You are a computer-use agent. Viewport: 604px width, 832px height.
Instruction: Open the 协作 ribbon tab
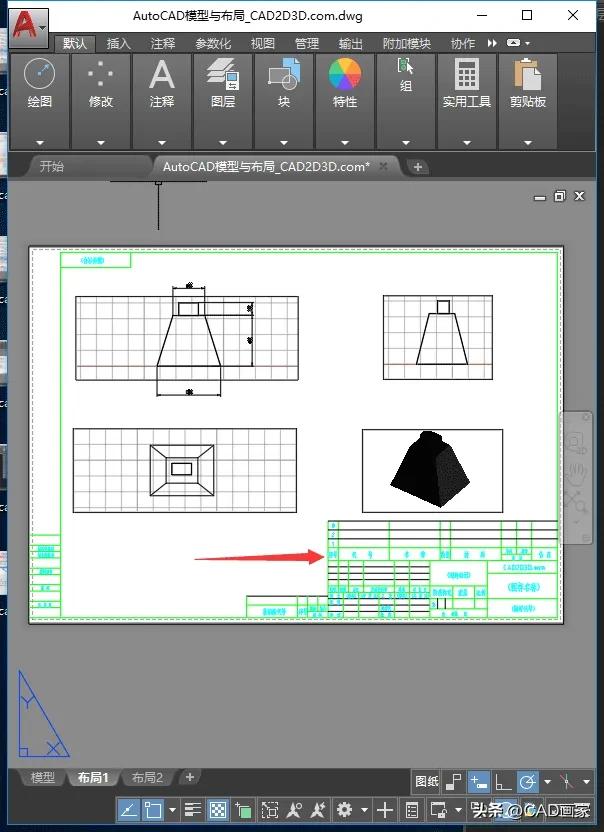(x=462, y=44)
